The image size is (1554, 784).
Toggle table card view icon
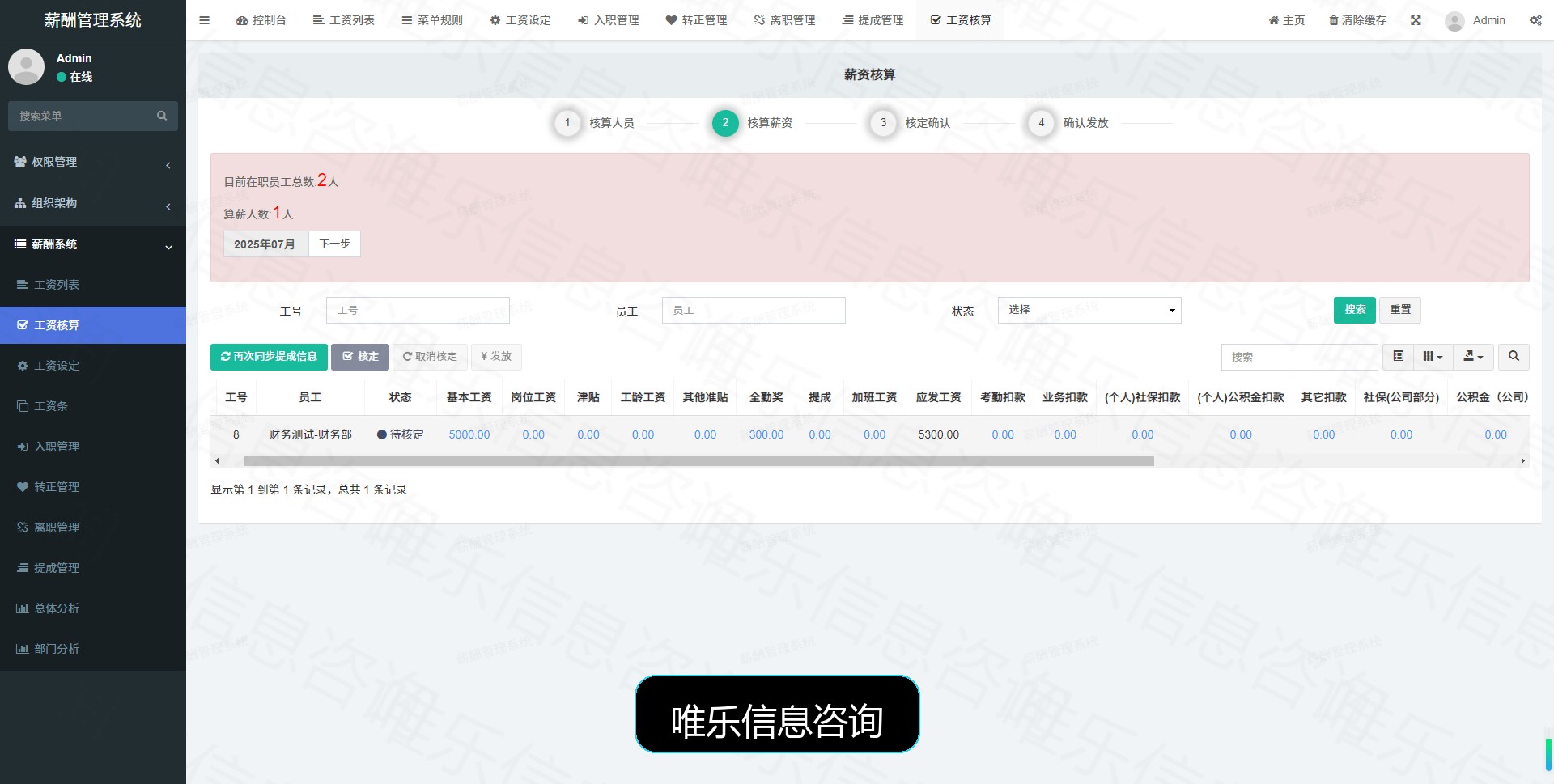point(1399,356)
